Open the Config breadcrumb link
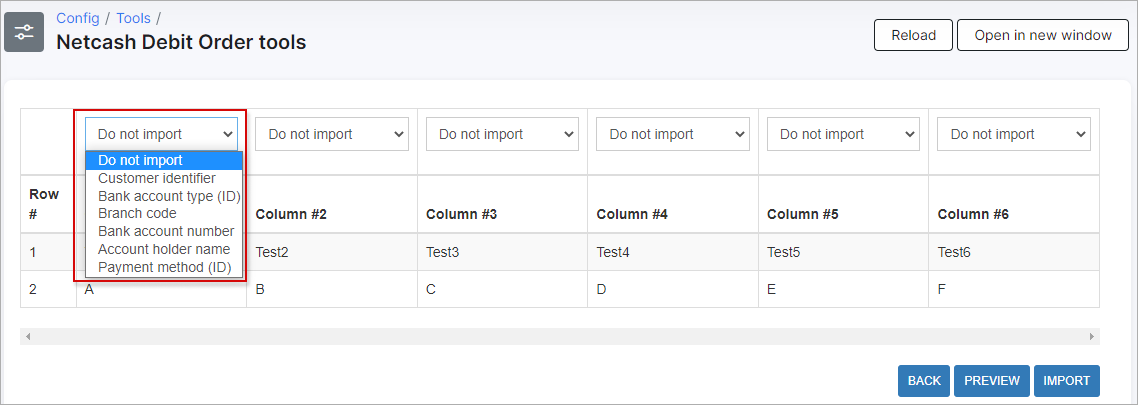The width and height of the screenshot is (1138, 405). pyautogui.click(x=77, y=18)
